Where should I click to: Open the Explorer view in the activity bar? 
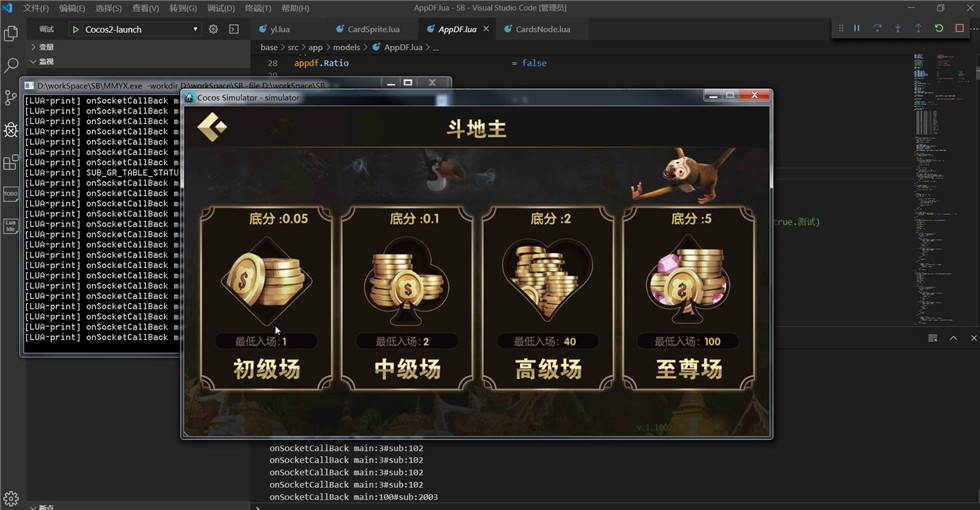(x=11, y=33)
